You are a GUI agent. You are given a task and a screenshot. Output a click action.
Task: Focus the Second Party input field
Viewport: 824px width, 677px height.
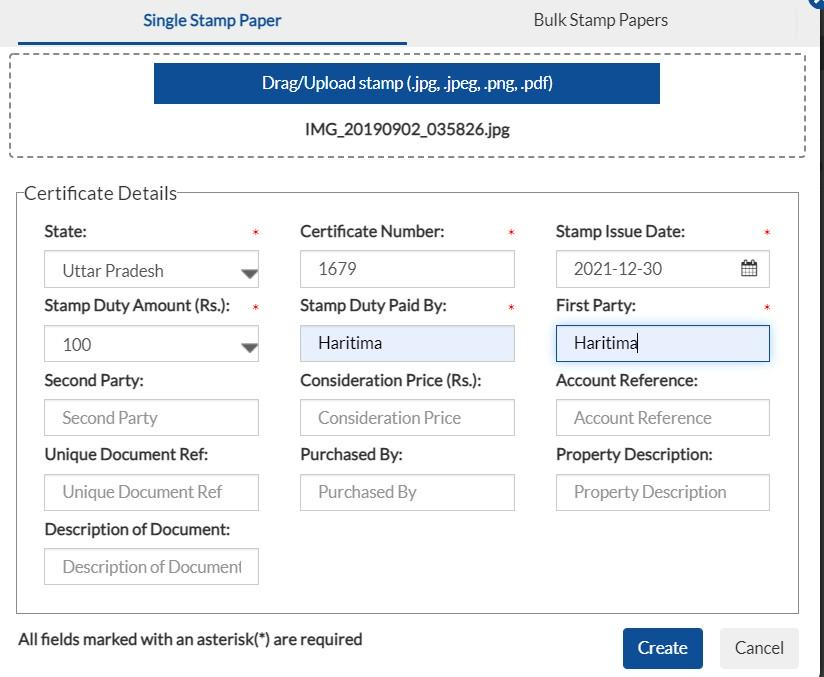151,418
